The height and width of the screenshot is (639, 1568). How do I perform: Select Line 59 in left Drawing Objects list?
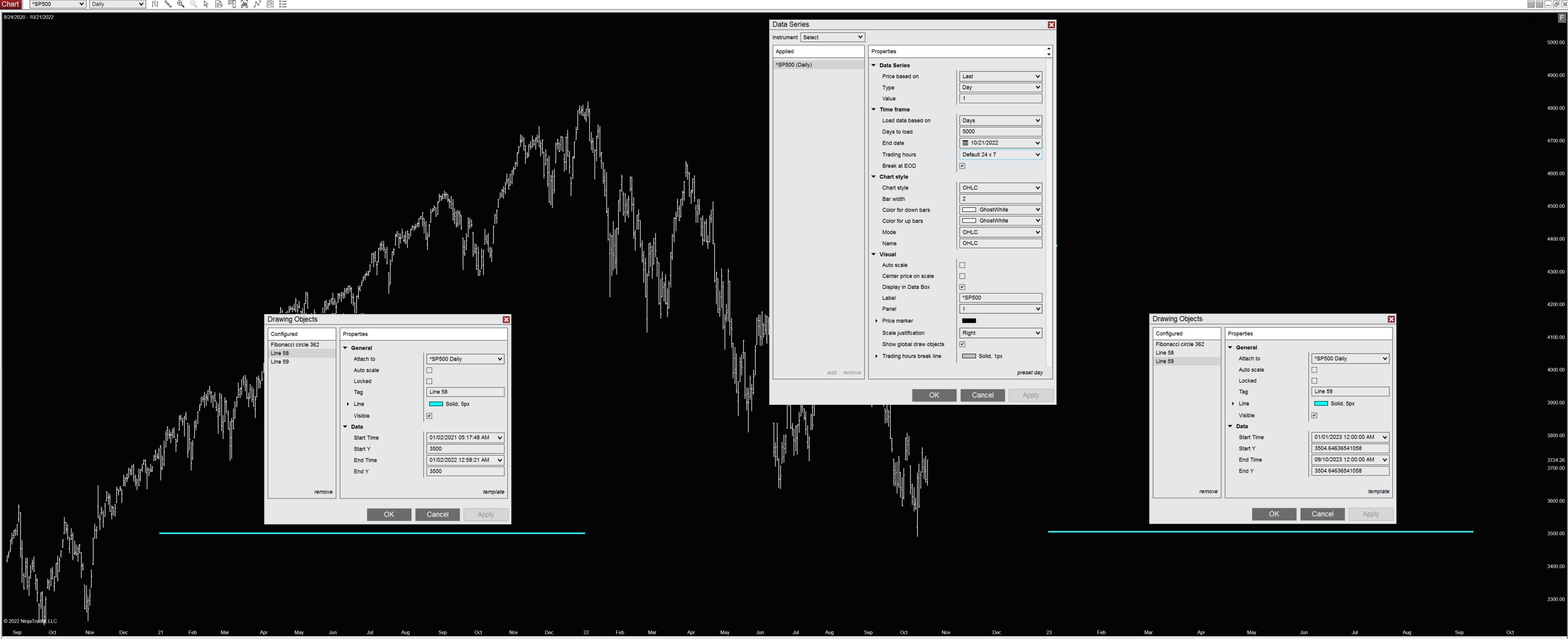(280, 362)
